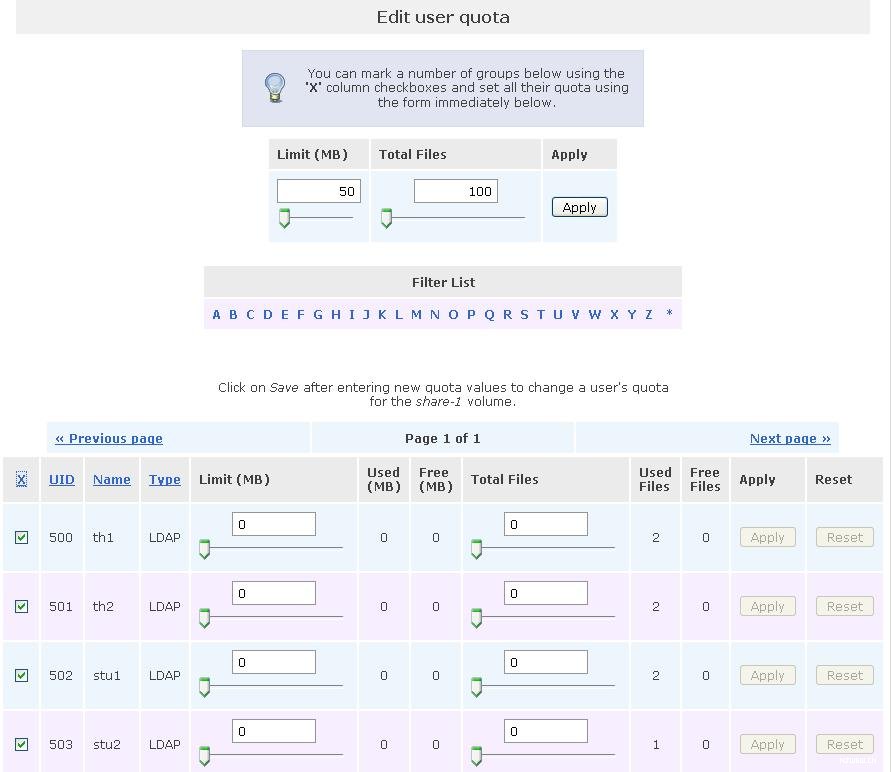The width and height of the screenshot is (891, 772).
Task: Click the Reset button in stu2 row
Action: click(x=845, y=744)
